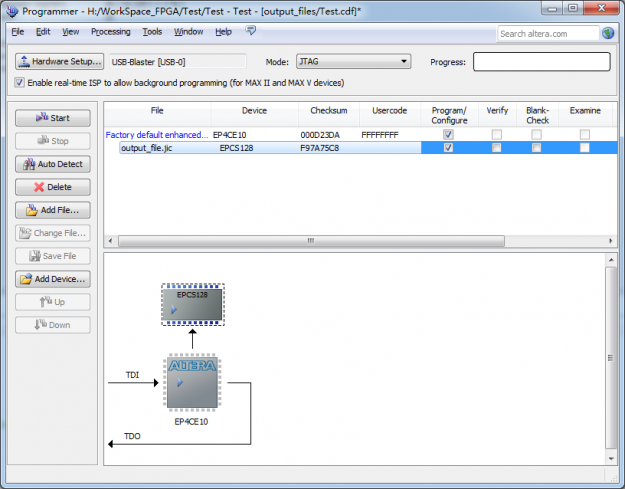Run Auto Detect for devices
Viewport: 625px width, 489px height.
(x=53, y=164)
